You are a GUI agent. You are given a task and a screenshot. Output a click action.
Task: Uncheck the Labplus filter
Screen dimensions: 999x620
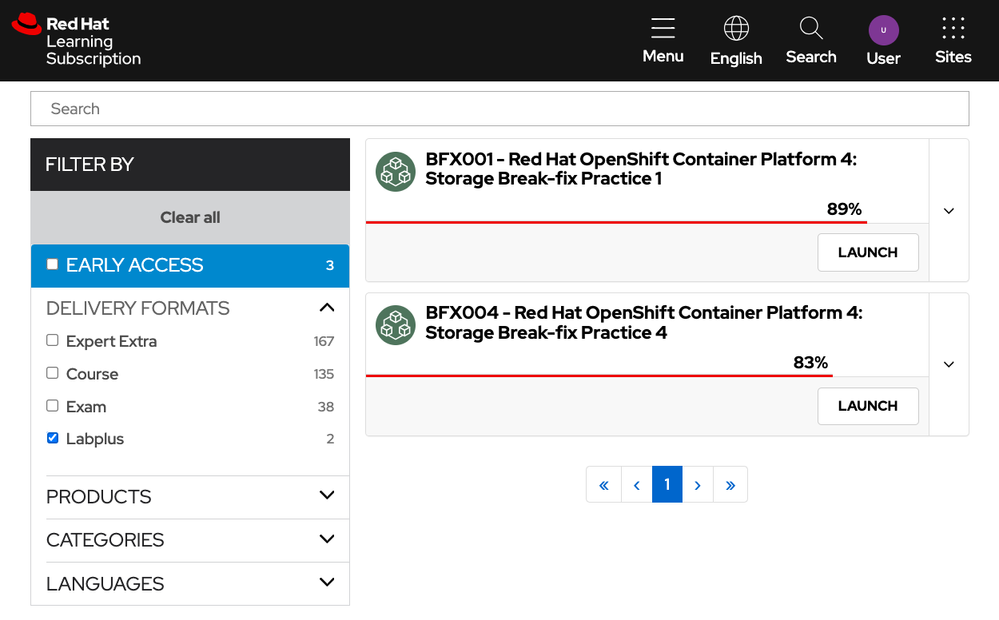[x=53, y=438]
